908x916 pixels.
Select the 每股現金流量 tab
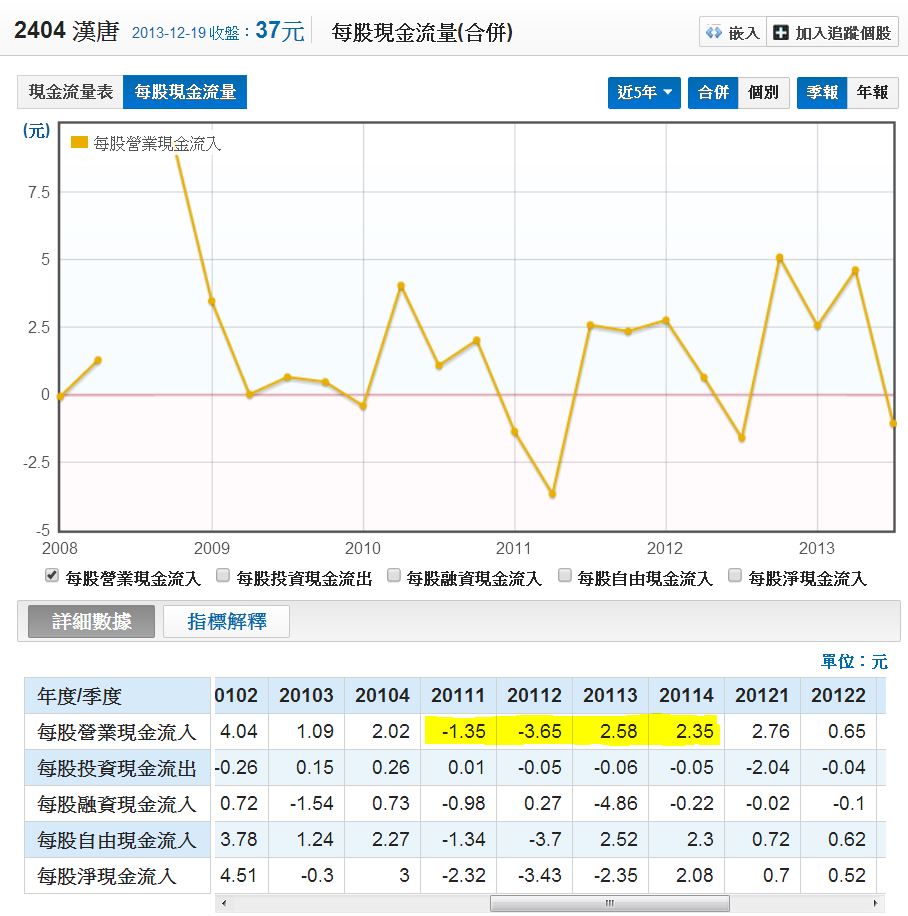click(185, 92)
